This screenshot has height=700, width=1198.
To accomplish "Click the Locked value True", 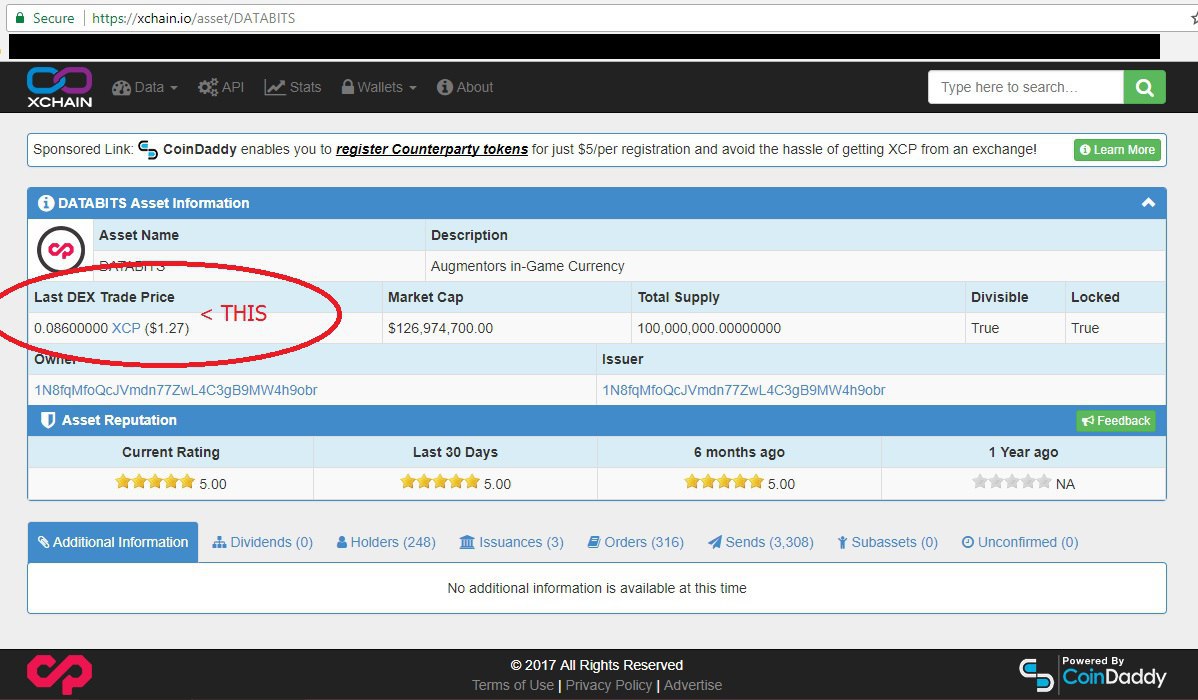I will 1085,328.
